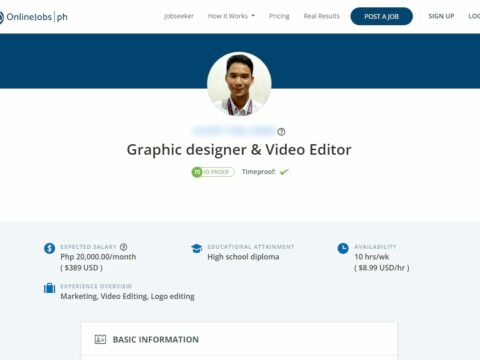
Task: Click the help icon beside the blurred name
Action: pos(281,132)
